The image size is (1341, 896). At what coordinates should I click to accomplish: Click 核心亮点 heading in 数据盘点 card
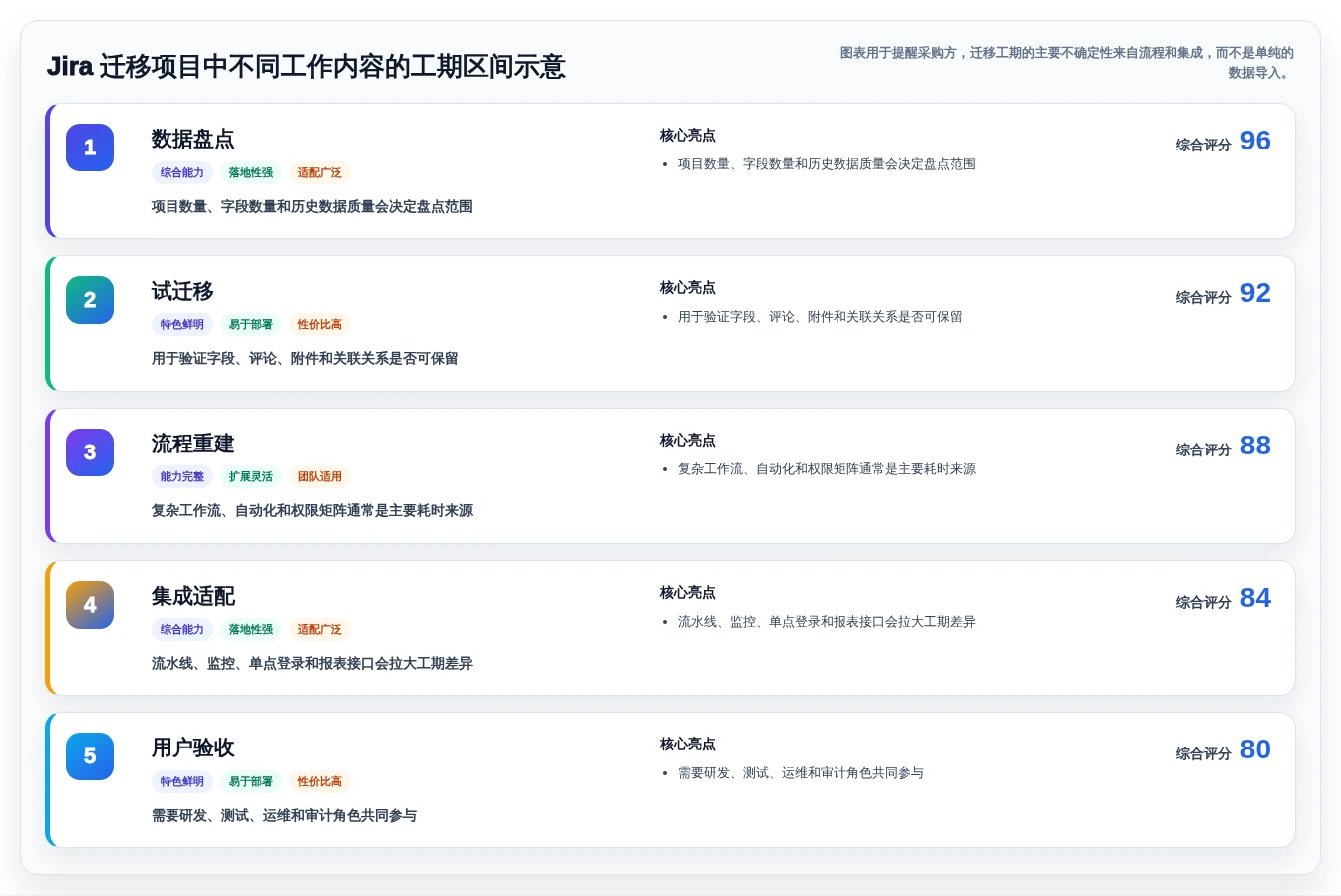point(688,136)
